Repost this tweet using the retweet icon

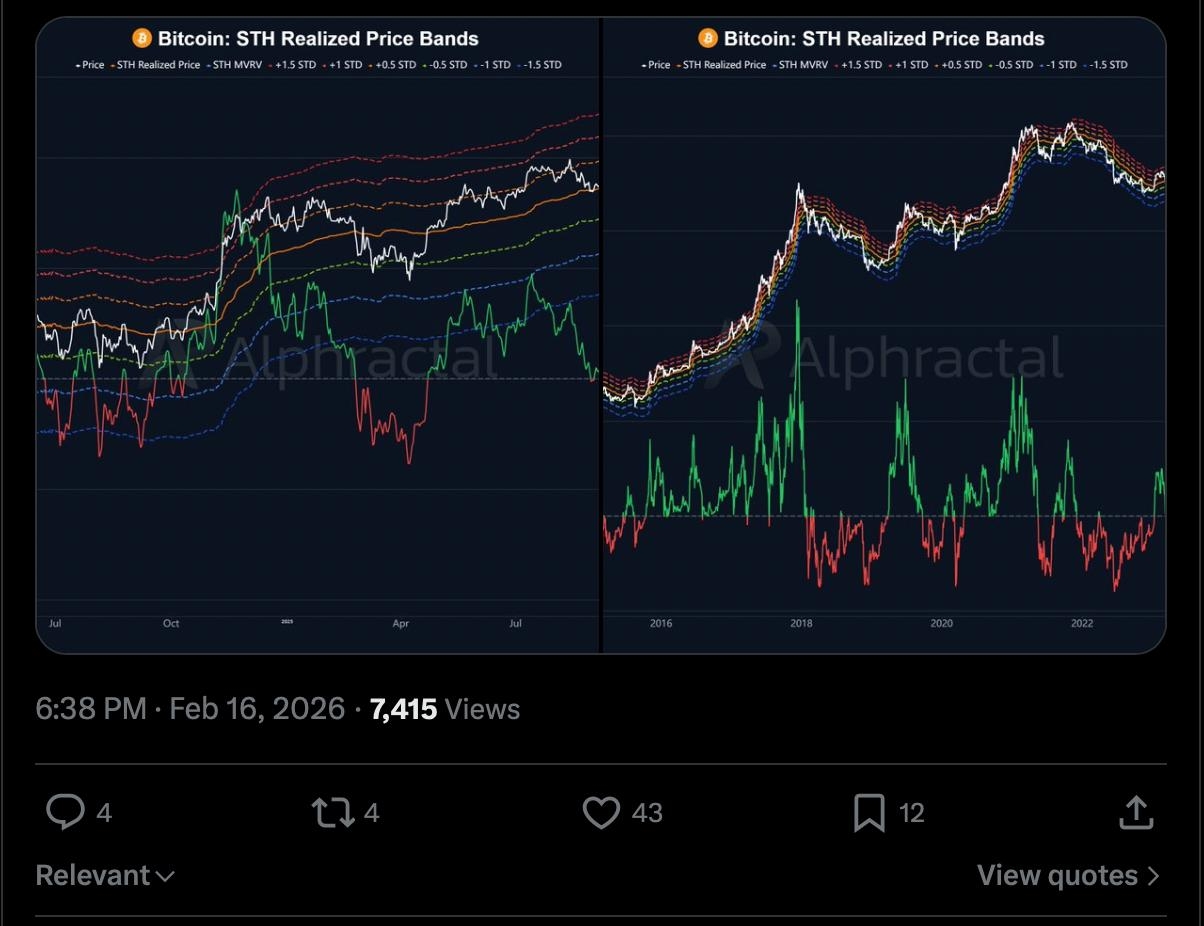tap(333, 812)
